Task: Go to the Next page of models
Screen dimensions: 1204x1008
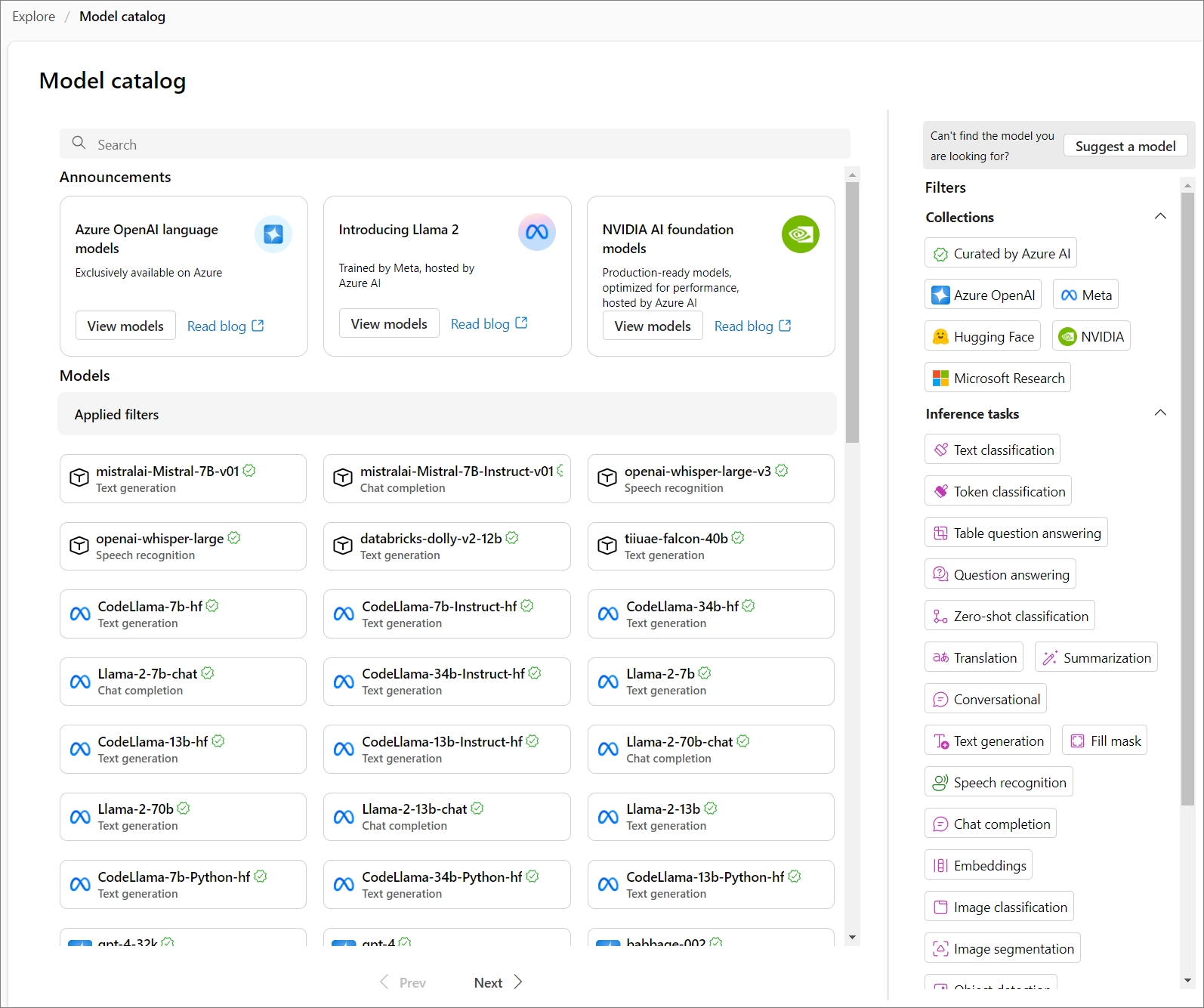Action: (498, 982)
